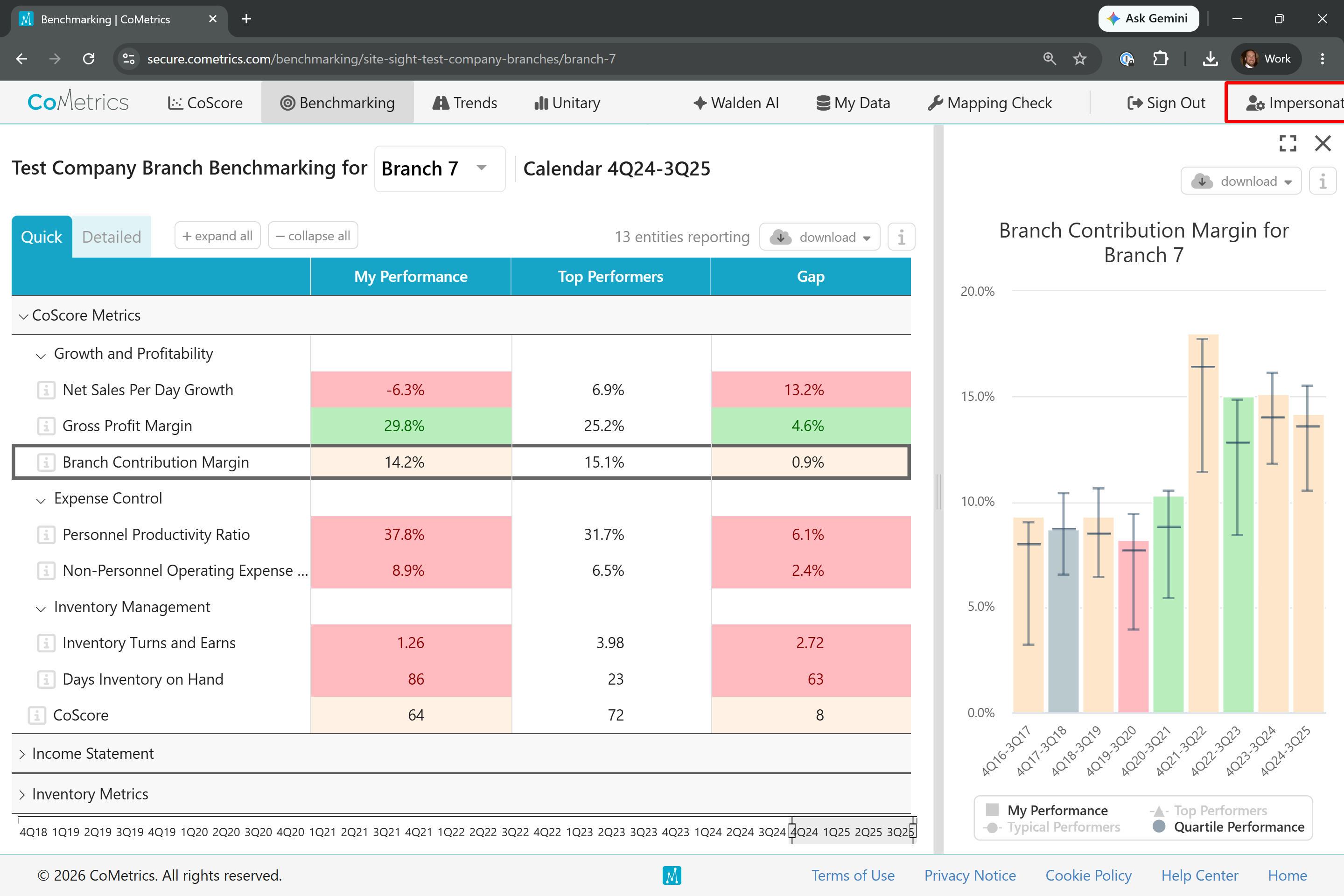Click the chart panel info button
The width and height of the screenshot is (1344, 896).
(x=1322, y=181)
